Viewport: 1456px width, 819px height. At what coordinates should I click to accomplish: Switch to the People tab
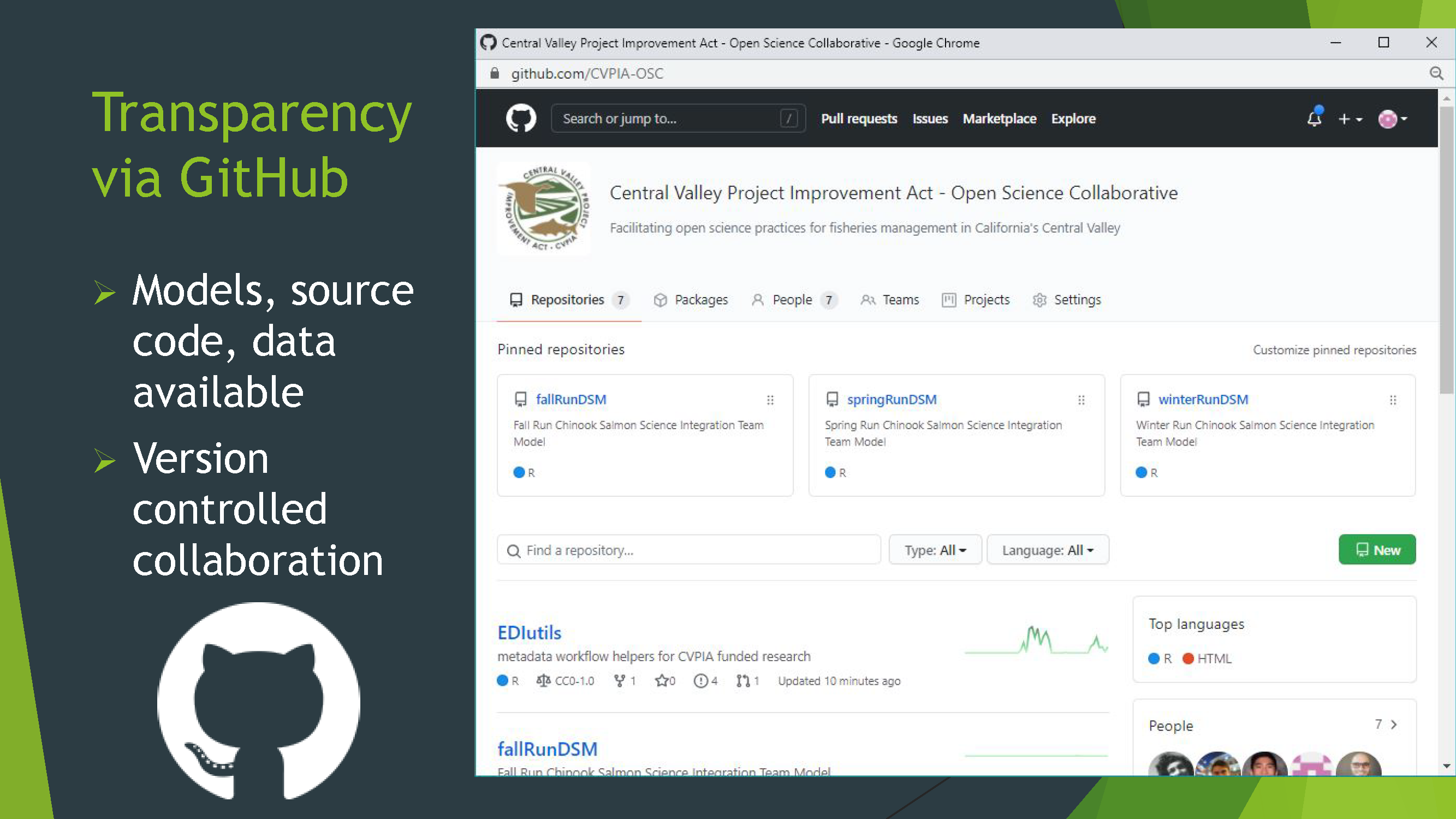(x=794, y=300)
